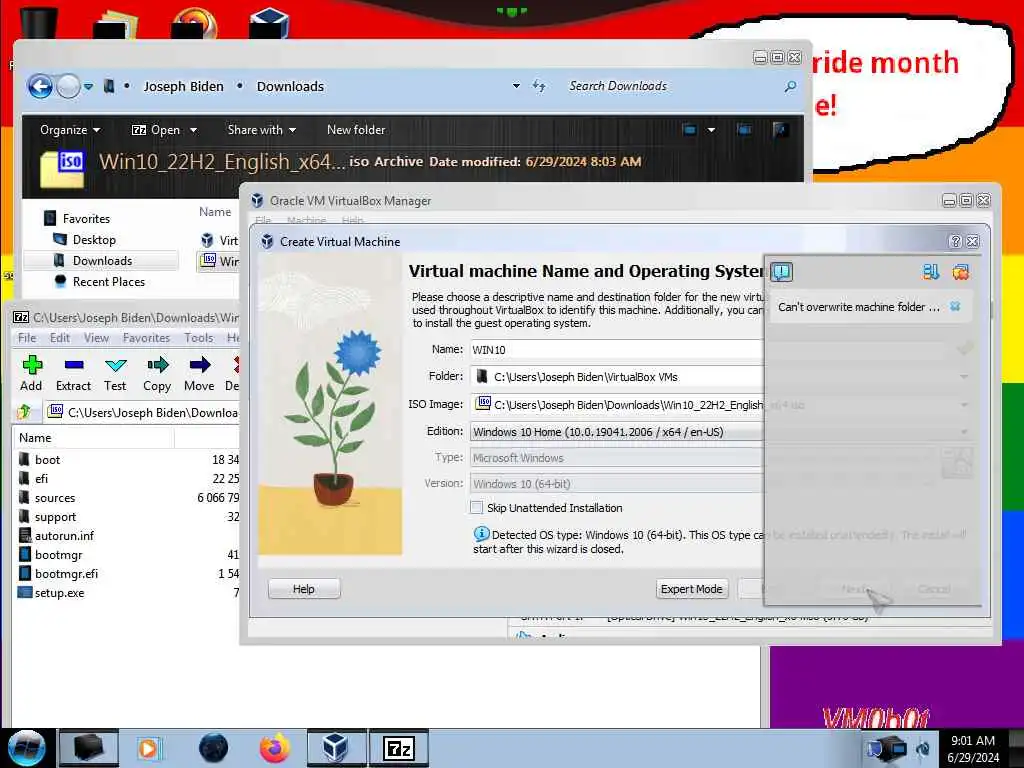Select Downloads in navigation pane
The height and width of the screenshot is (768, 1024).
103,261
